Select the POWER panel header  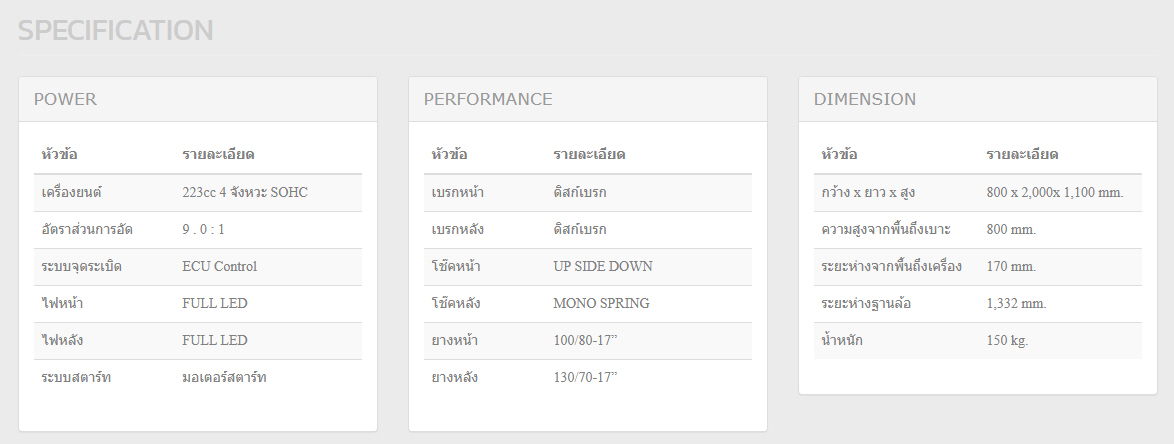(65, 99)
